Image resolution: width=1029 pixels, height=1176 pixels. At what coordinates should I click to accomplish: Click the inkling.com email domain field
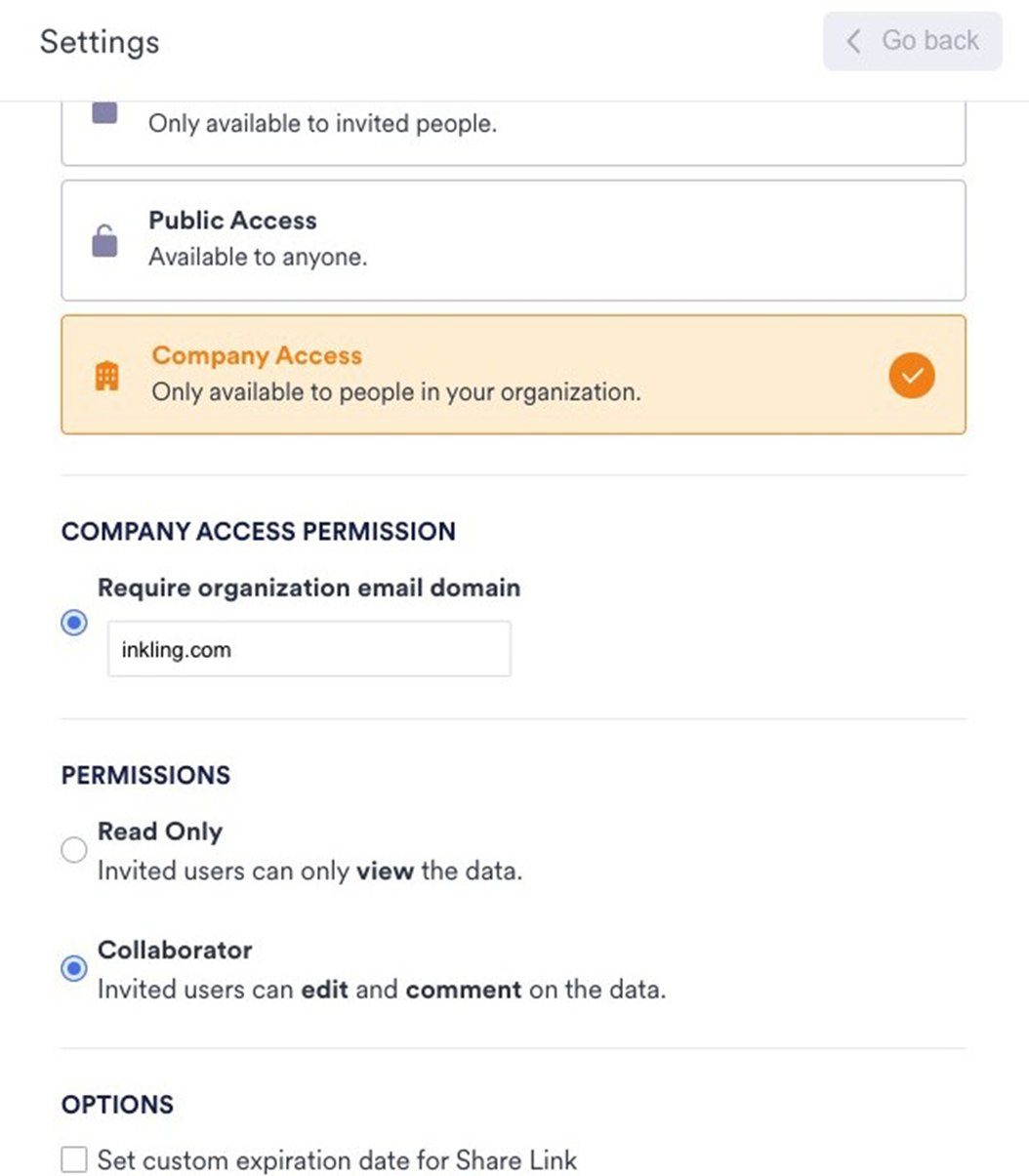tap(309, 649)
